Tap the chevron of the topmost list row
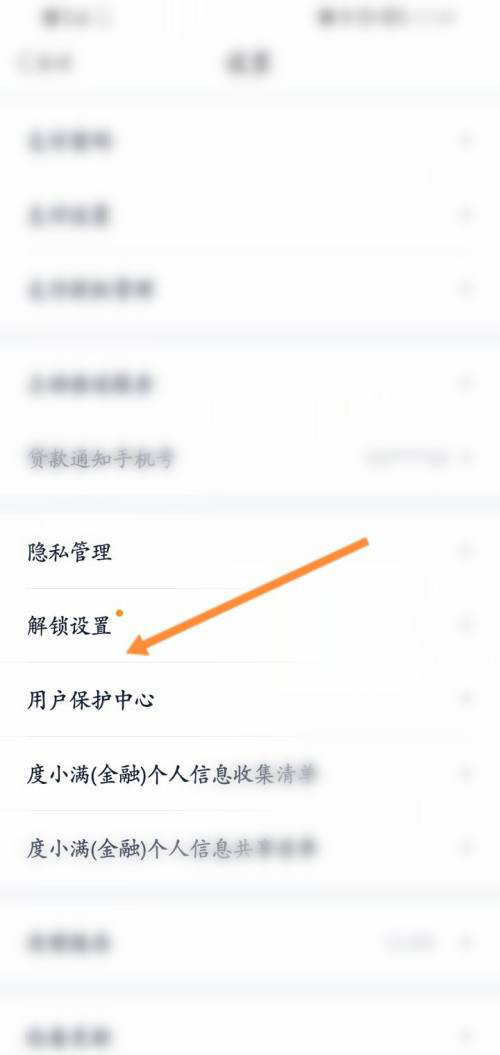500x1055 pixels. pyautogui.click(x=466, y=140)
